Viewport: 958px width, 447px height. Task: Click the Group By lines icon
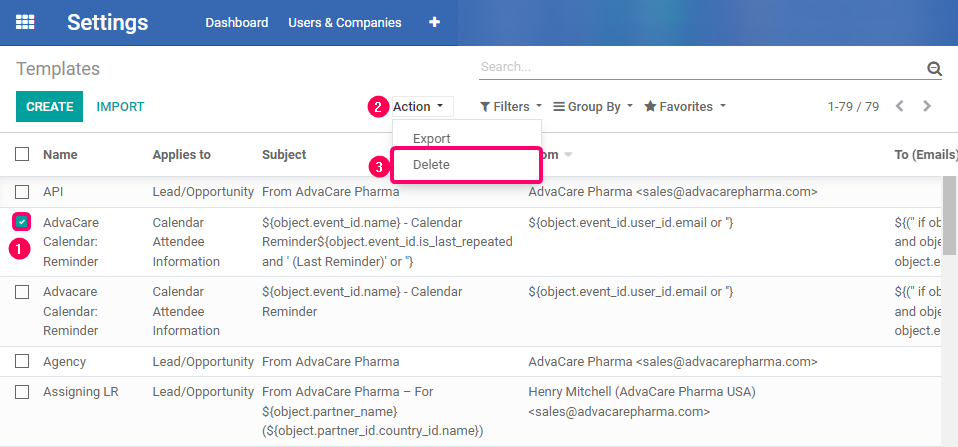coord(558,106)
